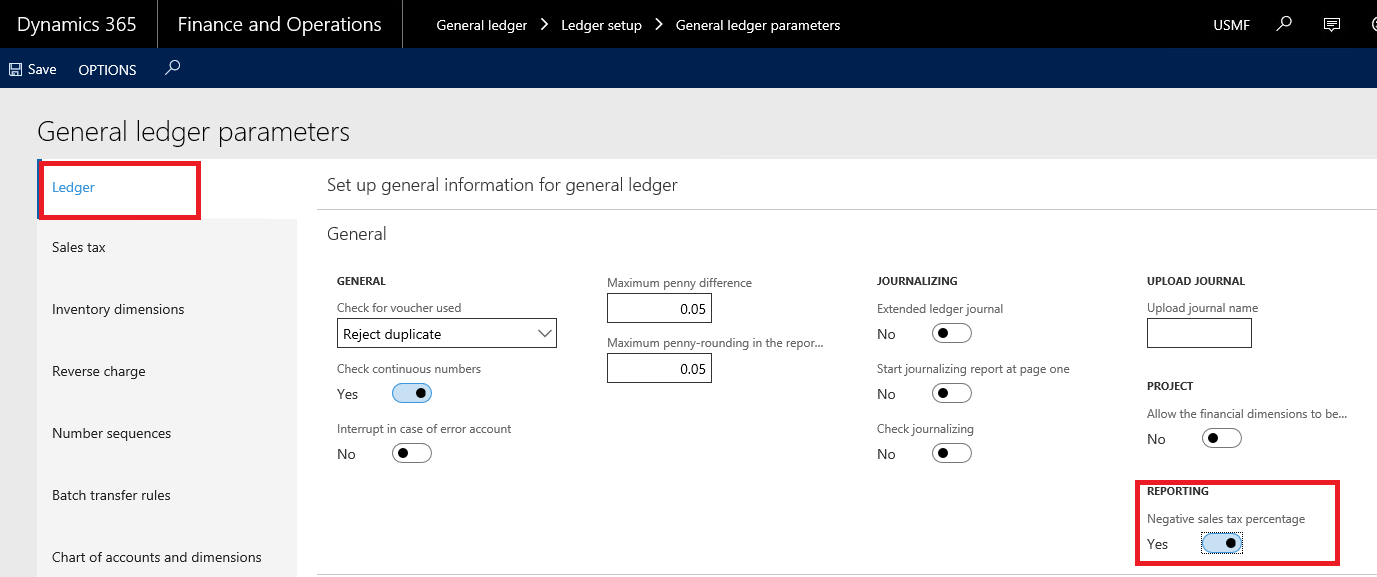
Task: Open Batch transfer rules tab
Action: pyautogui.click(x=167, y=496)
